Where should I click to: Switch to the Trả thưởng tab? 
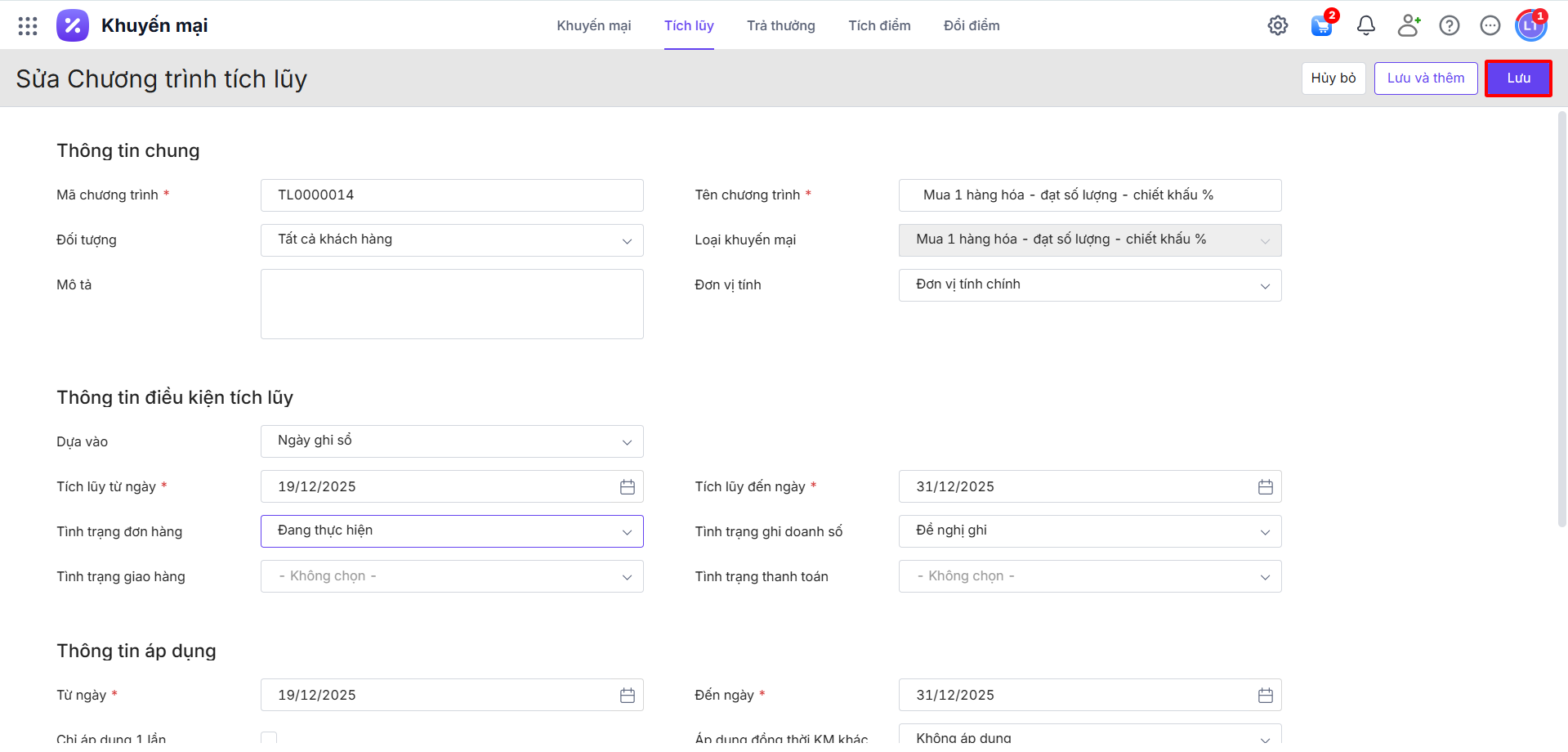pos(780,26)
